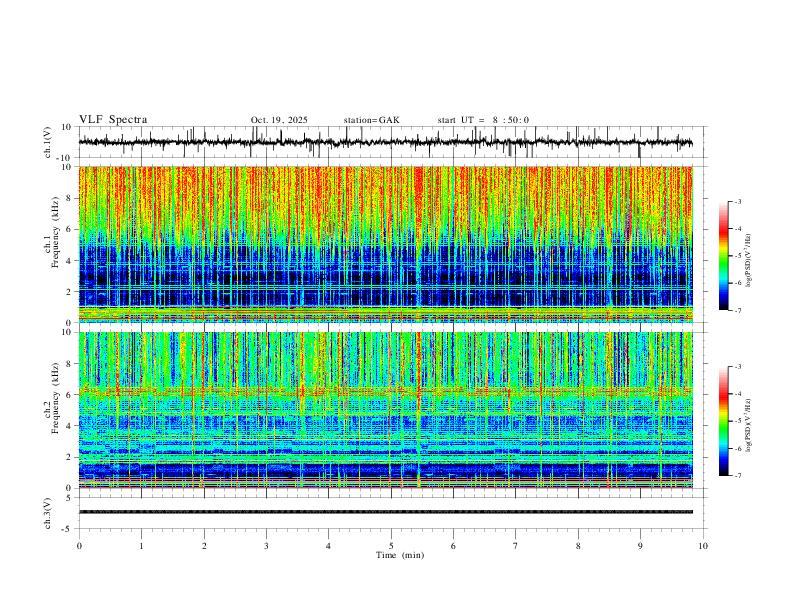Image resolution: width=792 pixels, height=612 pixels.
Task: Click the "station=GAK" header label
Action: pos(371,120)
